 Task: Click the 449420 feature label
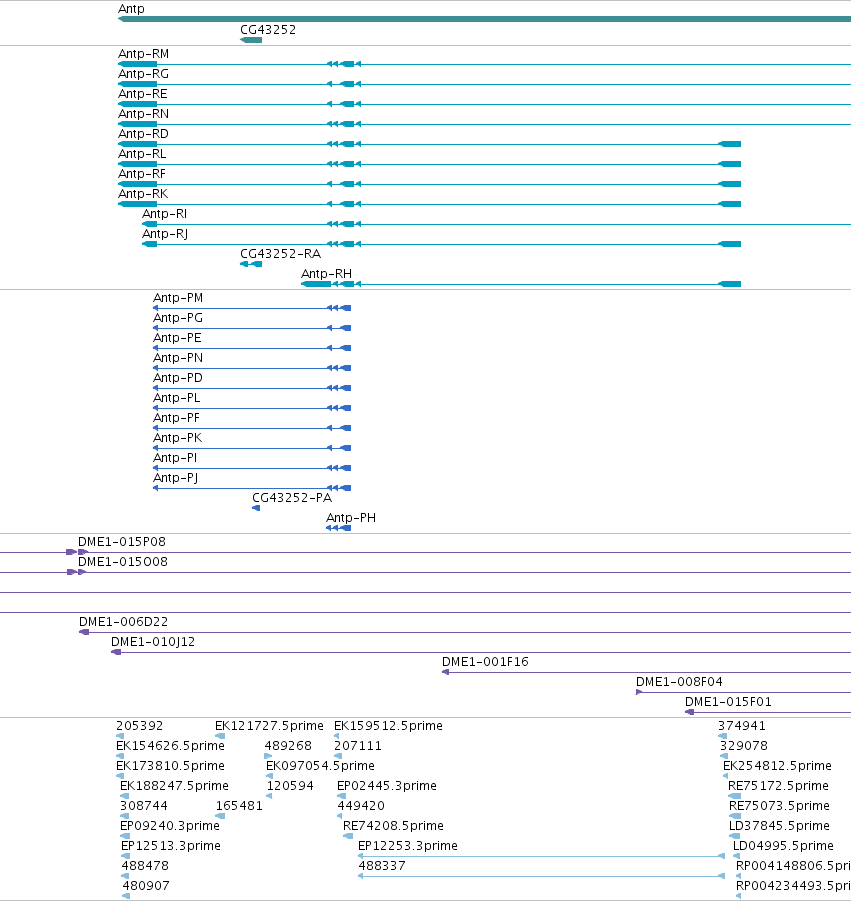pos(361,806)
